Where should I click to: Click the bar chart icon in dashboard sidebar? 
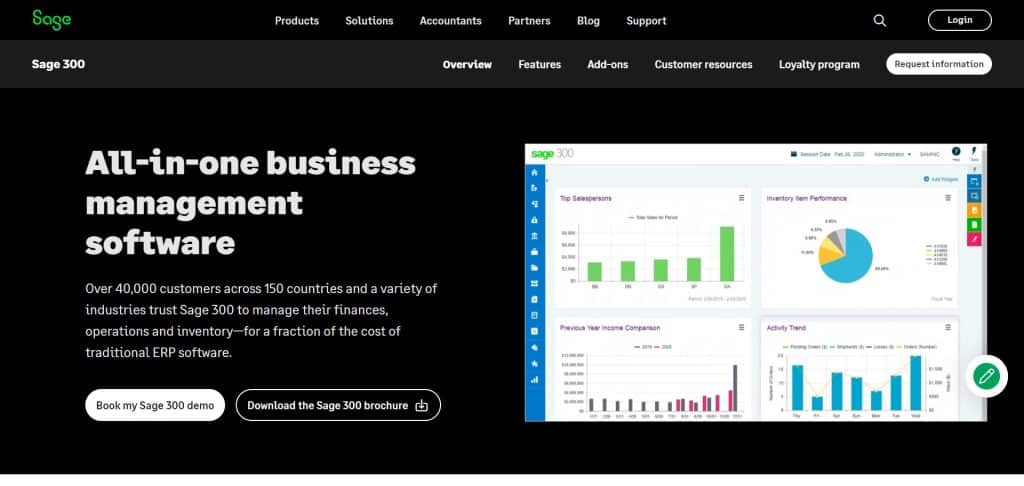534,379
